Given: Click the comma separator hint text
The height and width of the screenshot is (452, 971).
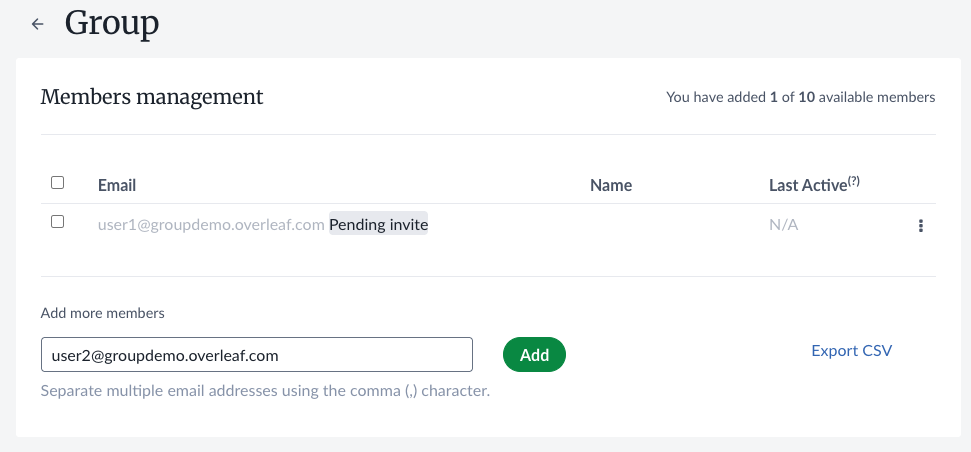Looking at the screenshot, I should (x=265, y=390).
